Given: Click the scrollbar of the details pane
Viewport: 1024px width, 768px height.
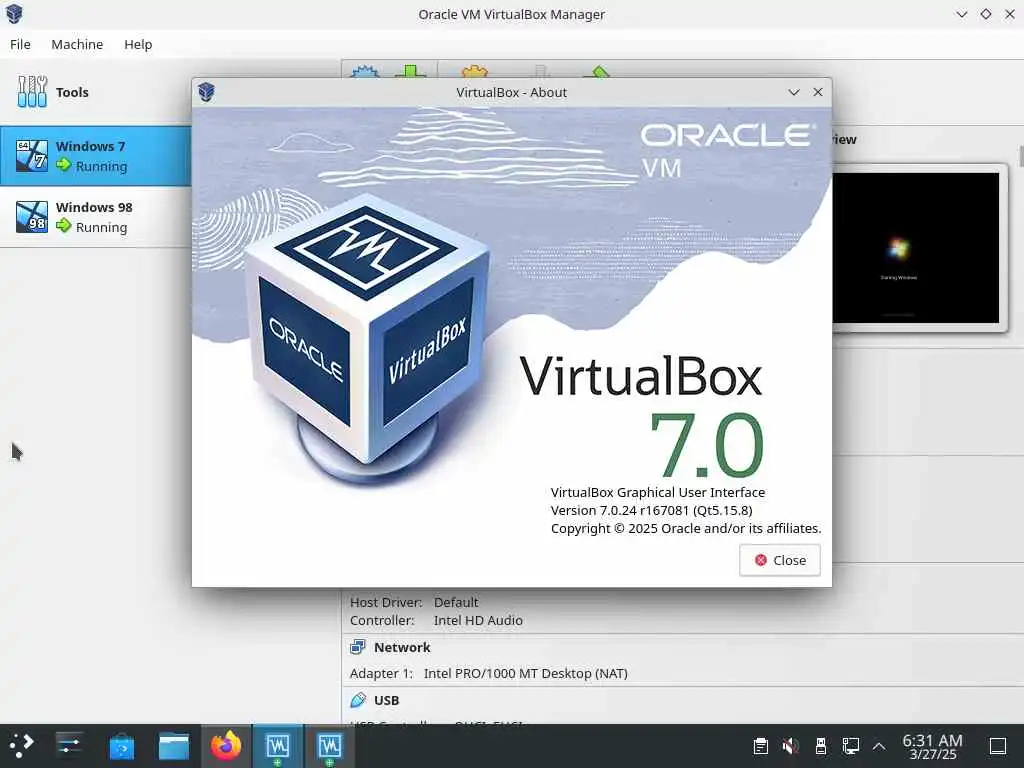Looking at the screenshot, I should pos(1020,157).
